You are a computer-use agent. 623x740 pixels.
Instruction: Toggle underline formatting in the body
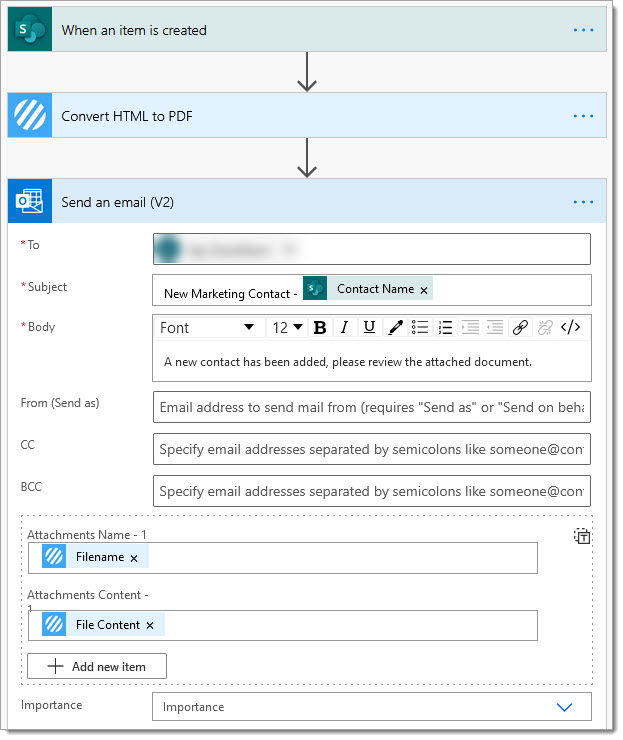[369, 327]
